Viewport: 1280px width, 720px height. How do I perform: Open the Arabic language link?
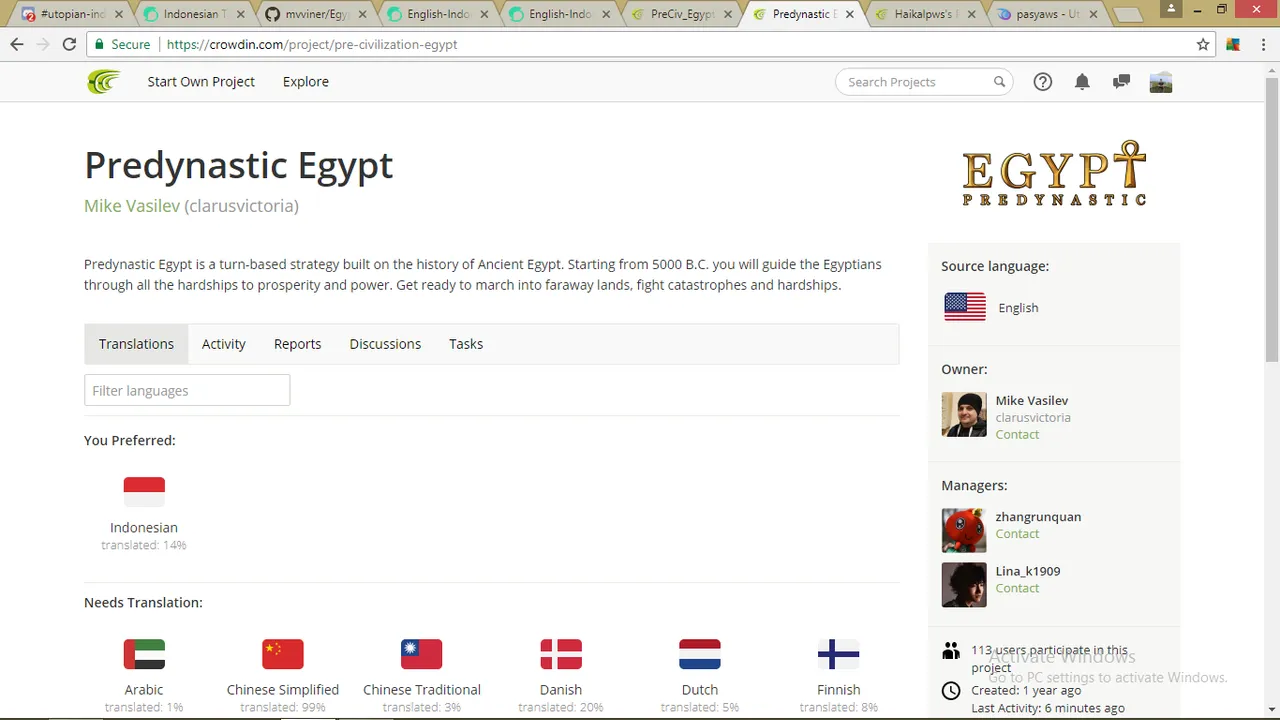coord(144,690)
